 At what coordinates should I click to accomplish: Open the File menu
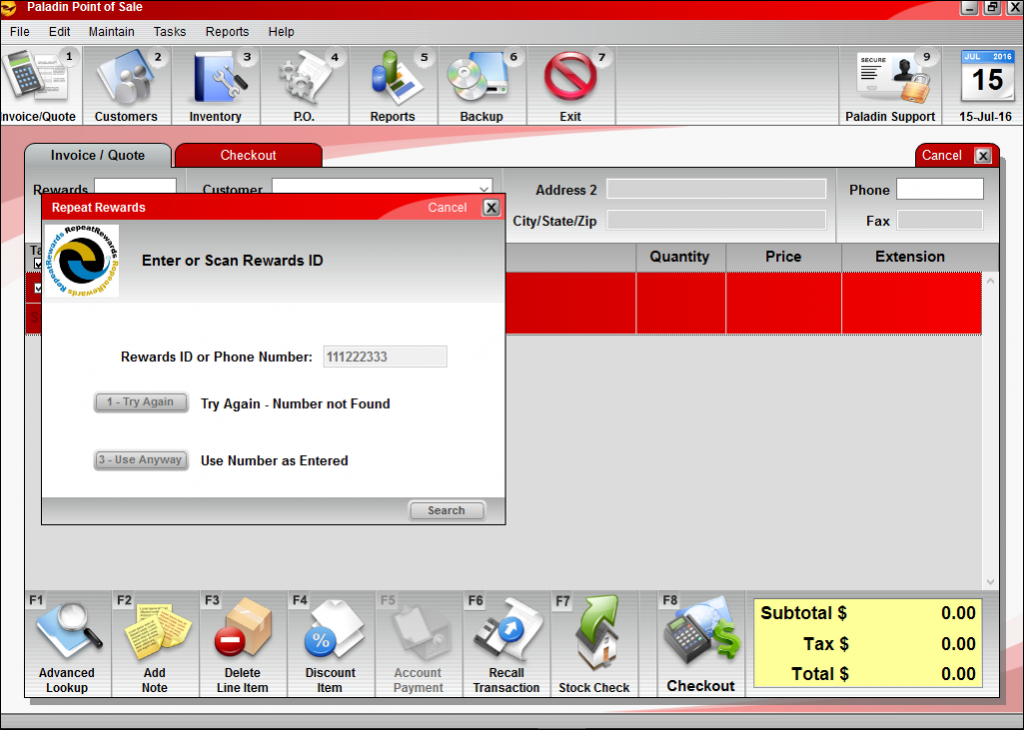coord(20,31)
